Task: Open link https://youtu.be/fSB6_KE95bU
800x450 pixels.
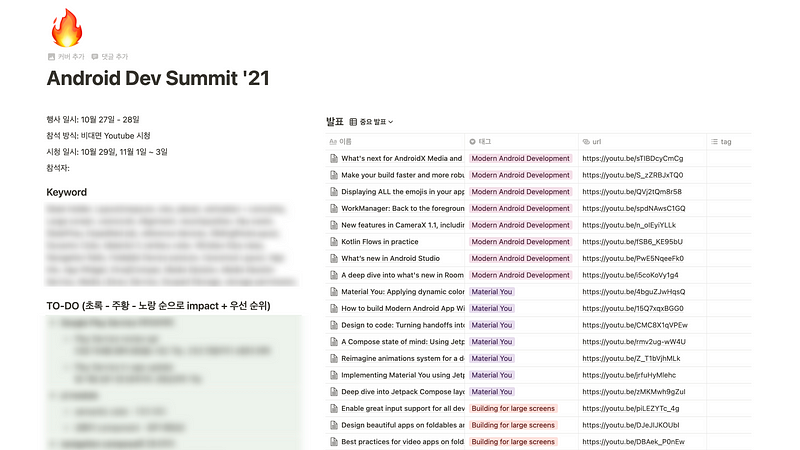Action: pyautogui.click(x=632, y=242)
